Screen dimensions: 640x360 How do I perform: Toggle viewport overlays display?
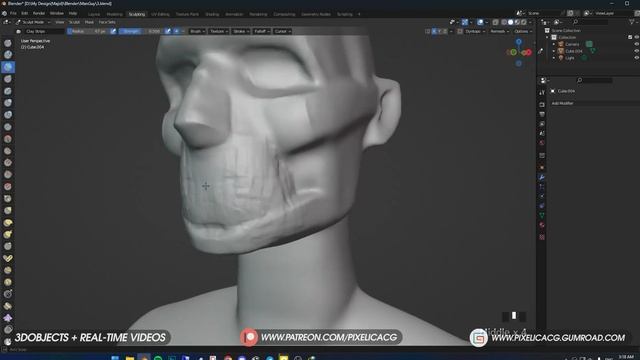pyautogui.click(x=480, y=22)
